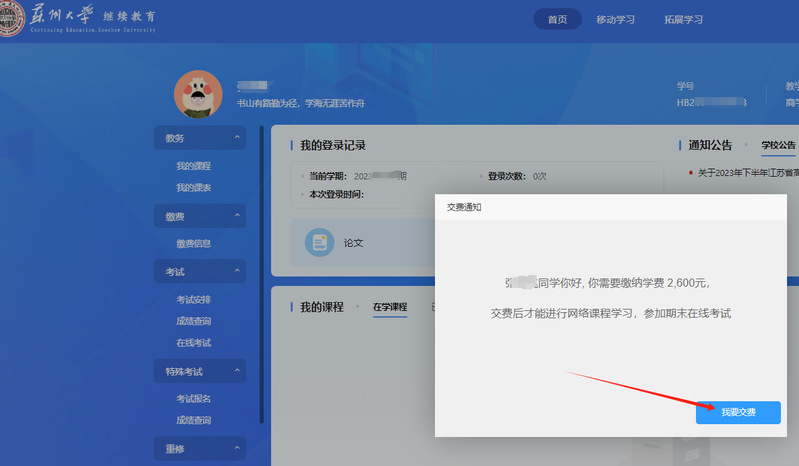Click the user avatar picture
The image size is (799, 466).
tap(198, 94)
